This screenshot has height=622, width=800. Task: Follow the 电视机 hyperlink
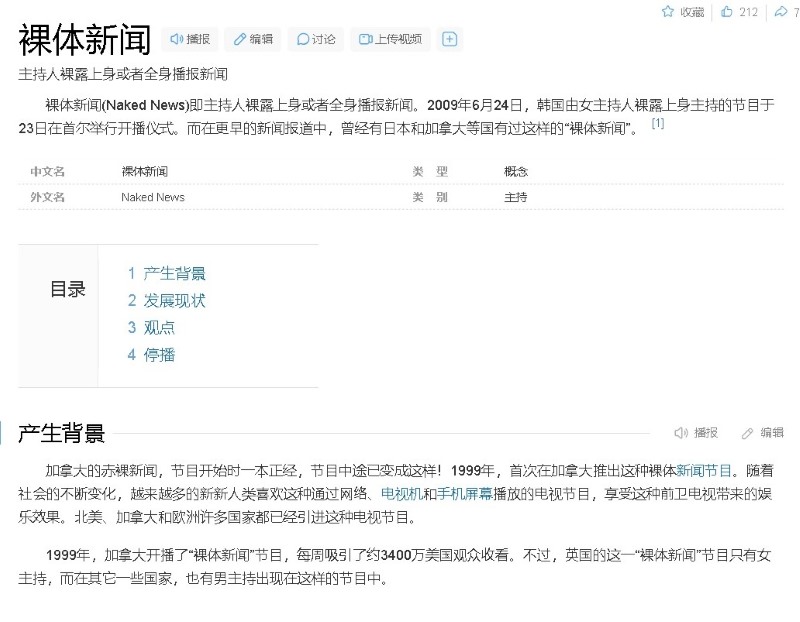[x=400, y=494]
